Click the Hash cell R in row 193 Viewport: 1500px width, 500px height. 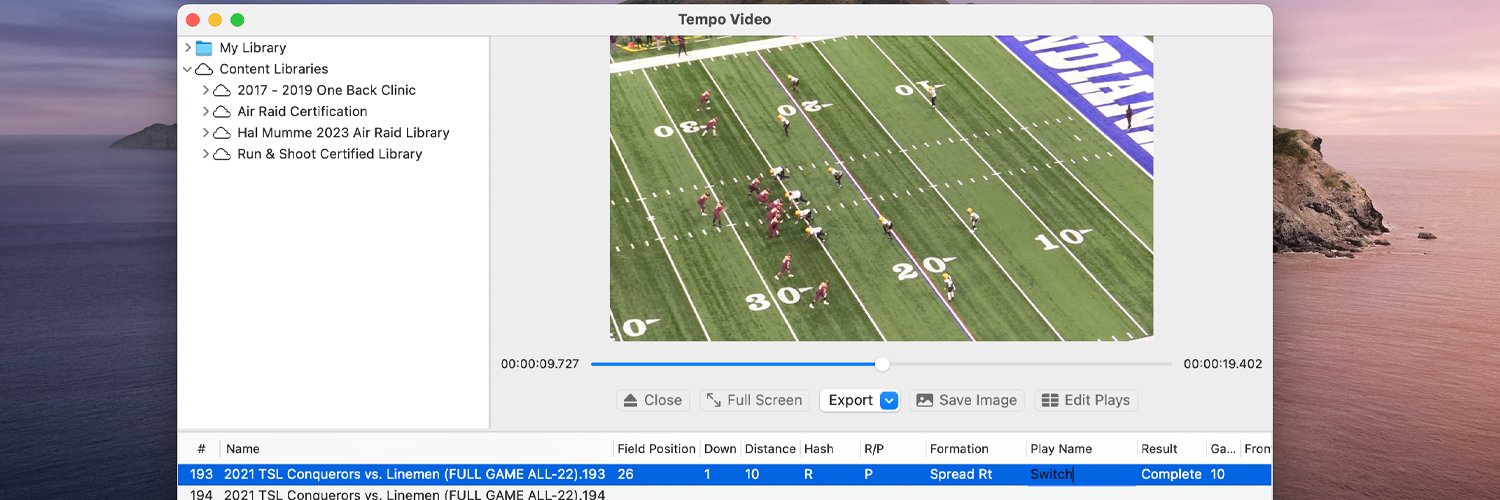tap(808, 475)
